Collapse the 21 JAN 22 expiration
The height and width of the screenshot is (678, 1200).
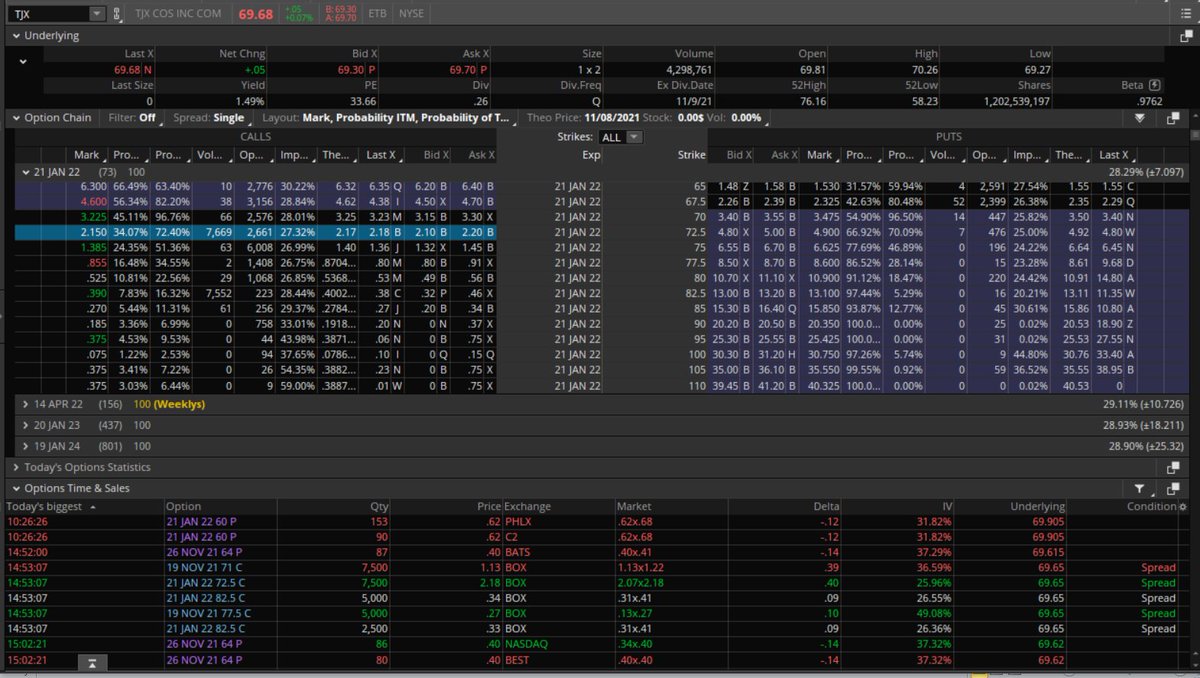coord(26,172)
